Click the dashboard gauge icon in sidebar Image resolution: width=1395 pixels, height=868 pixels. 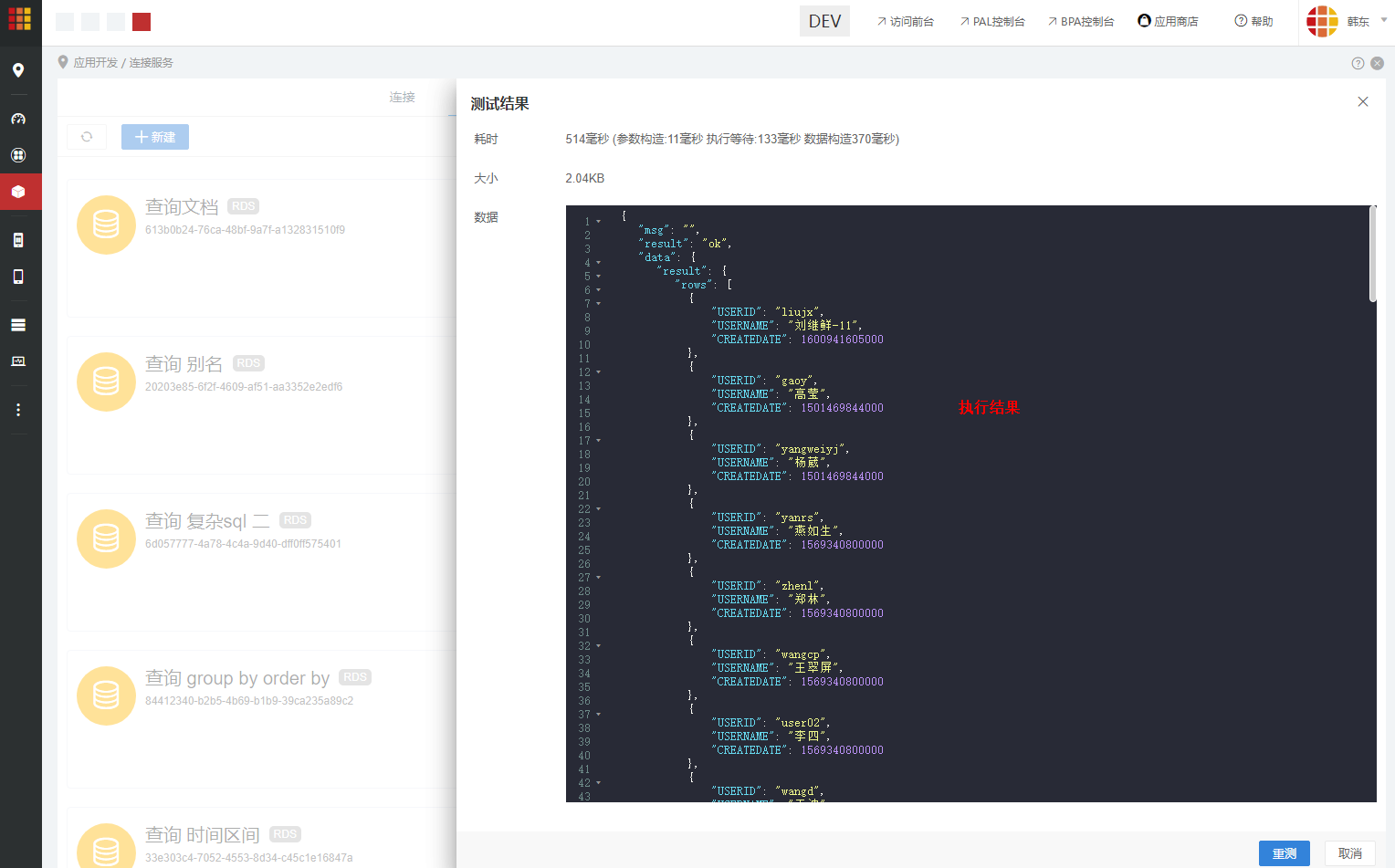click(x=18, y=119)
